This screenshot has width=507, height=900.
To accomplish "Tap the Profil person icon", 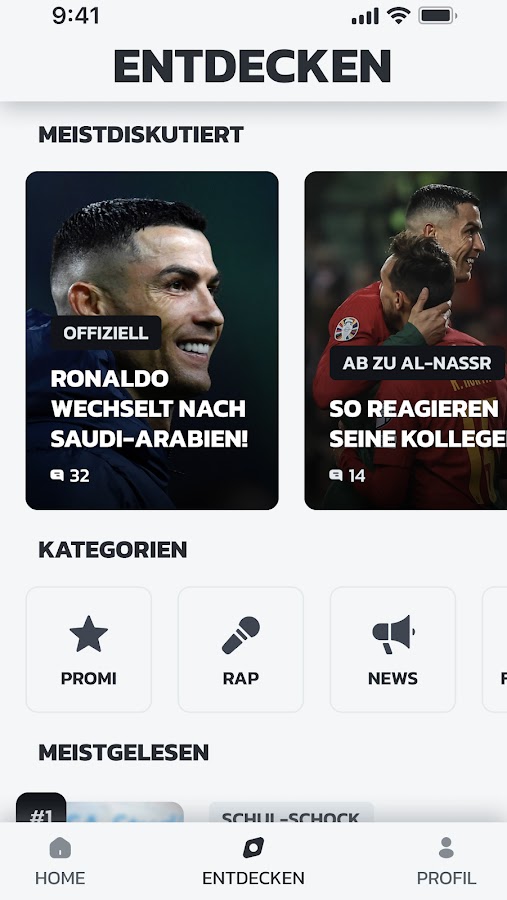I will (x=446, y=847).
